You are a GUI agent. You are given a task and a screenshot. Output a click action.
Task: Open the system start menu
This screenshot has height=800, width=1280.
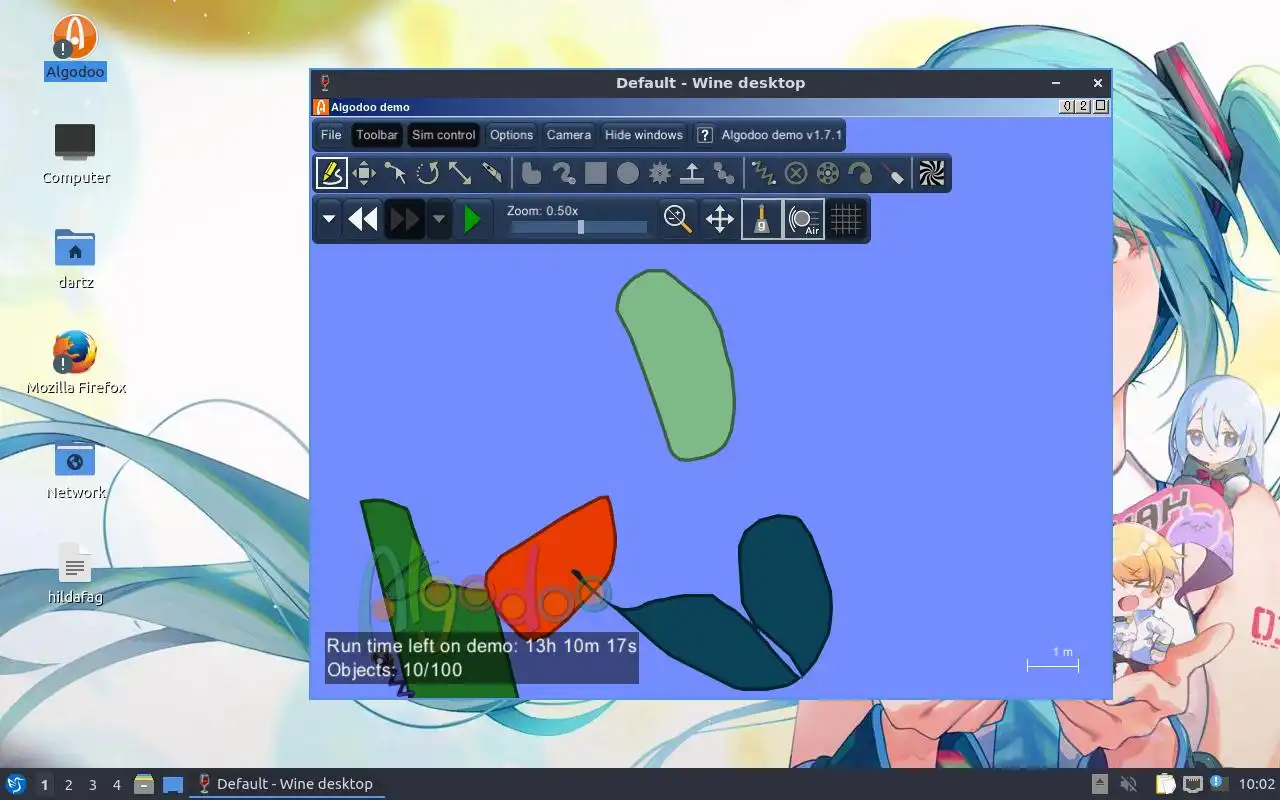(x=16, y=784)
